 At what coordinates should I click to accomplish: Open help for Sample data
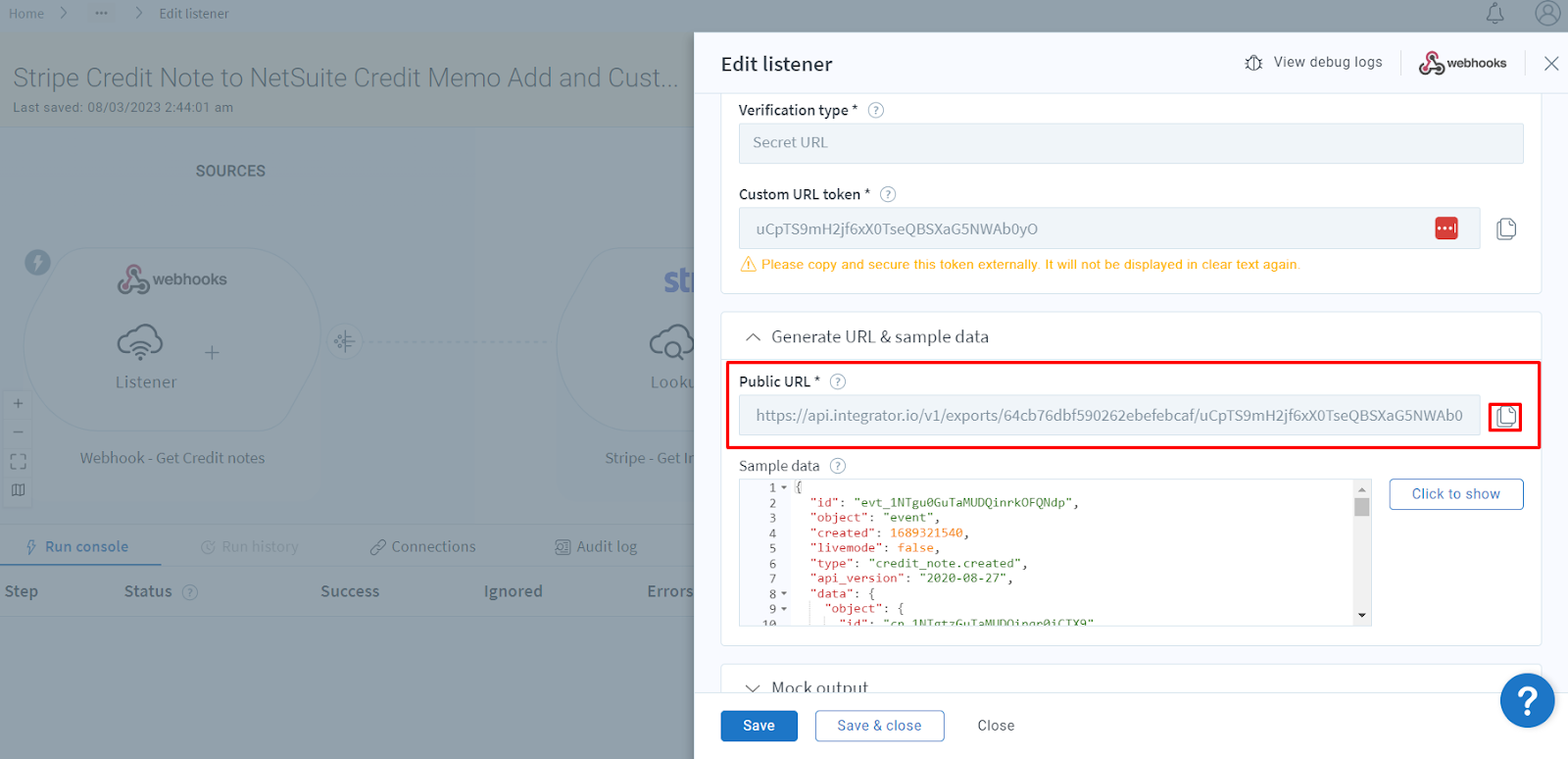[x=838, y=466]
